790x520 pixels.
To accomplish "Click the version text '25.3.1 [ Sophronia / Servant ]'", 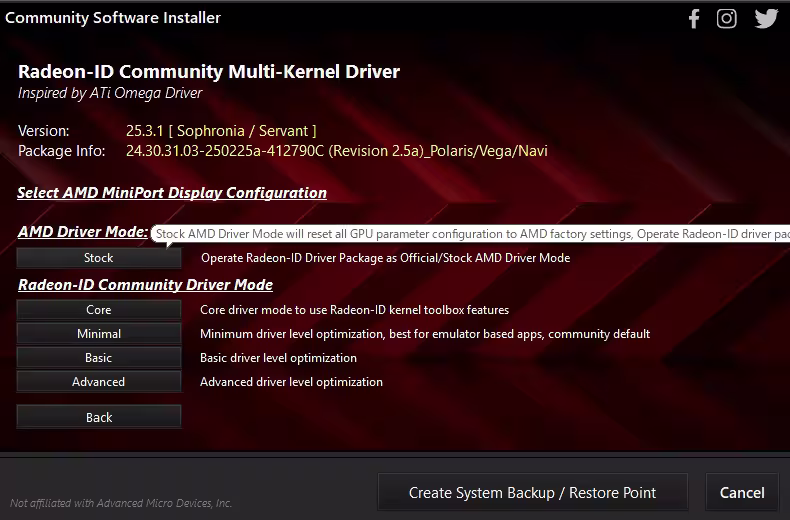I will point(221,131).
